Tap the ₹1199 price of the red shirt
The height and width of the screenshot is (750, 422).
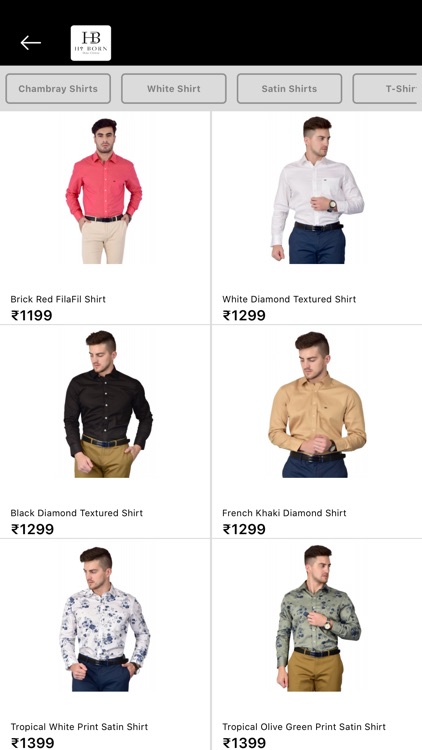tap(32, 316)
